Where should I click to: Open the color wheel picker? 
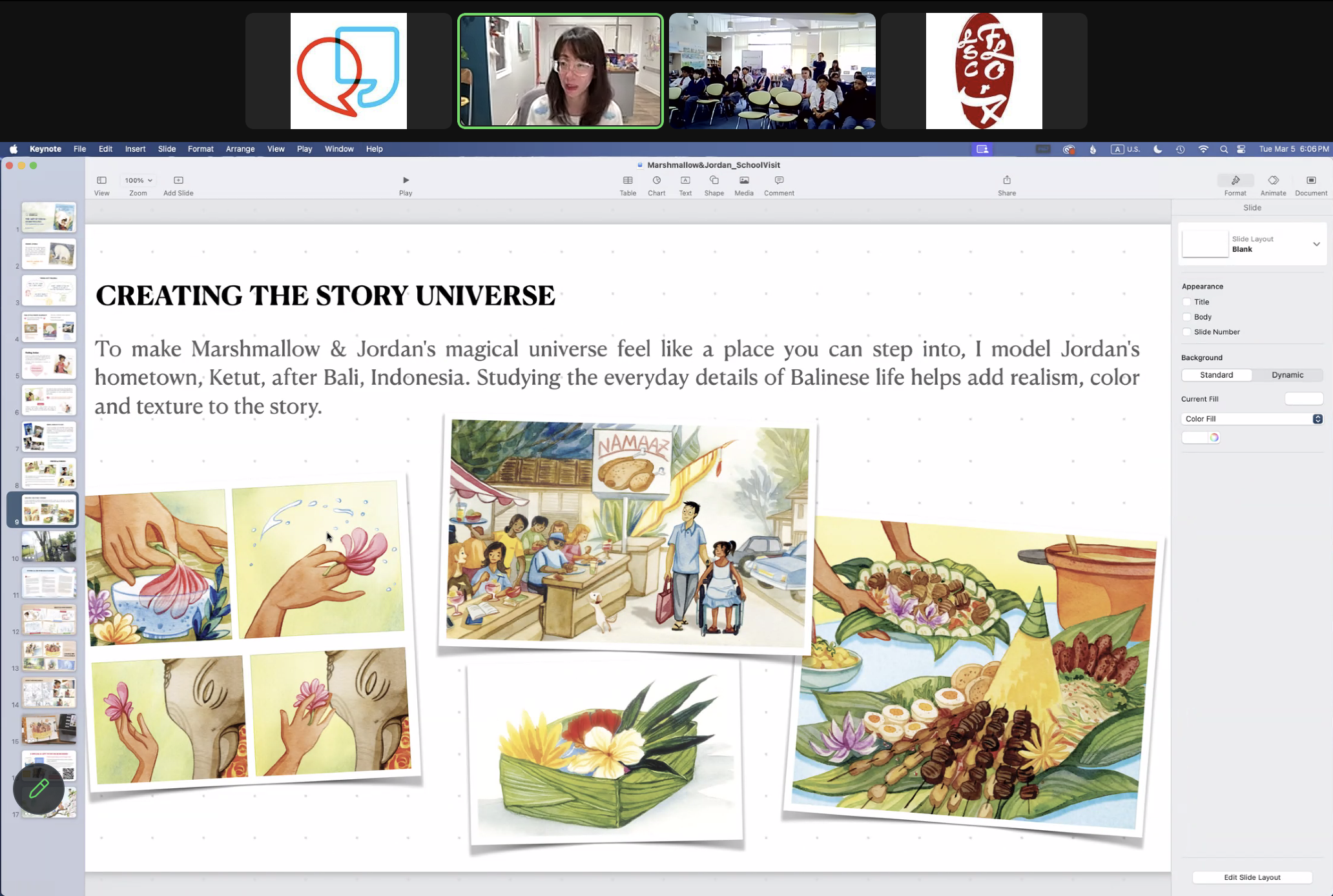tap(1214, 438)
